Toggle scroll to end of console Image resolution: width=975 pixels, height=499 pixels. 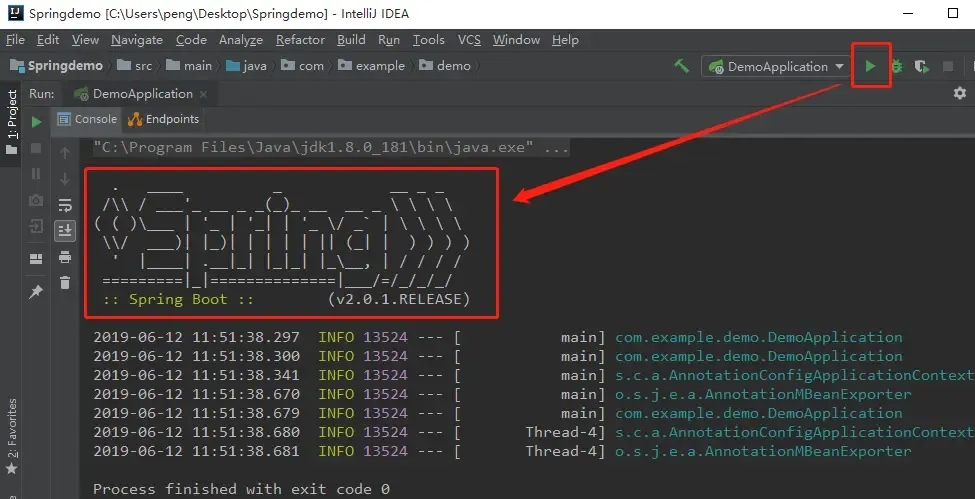tap(65, 231)
